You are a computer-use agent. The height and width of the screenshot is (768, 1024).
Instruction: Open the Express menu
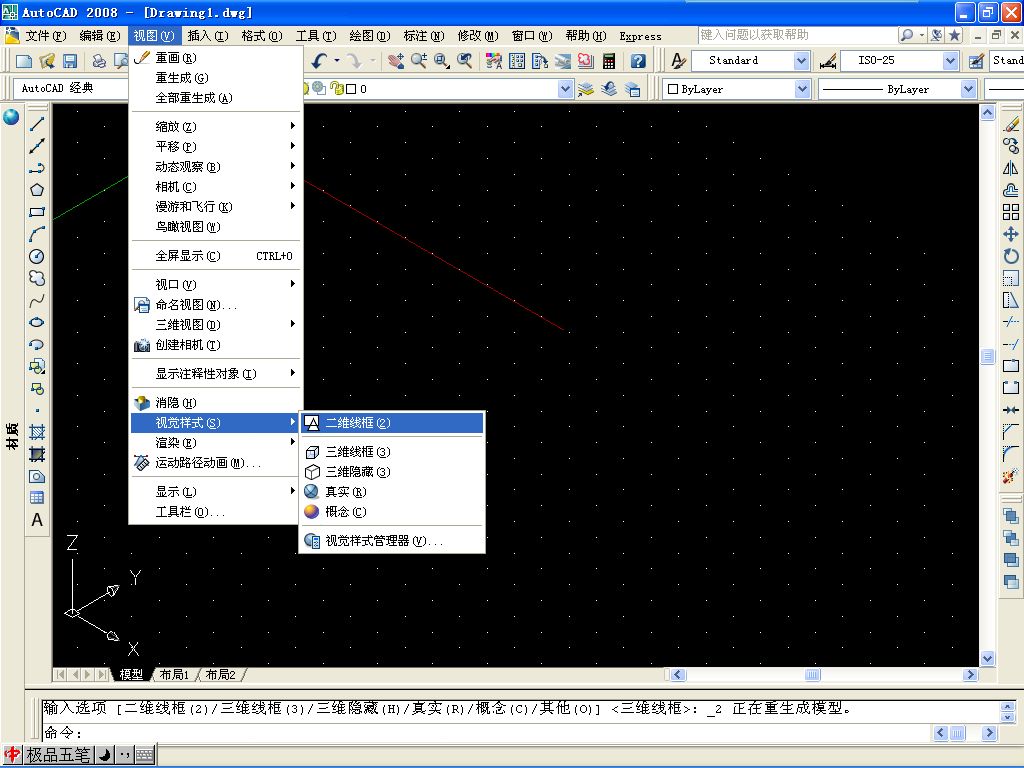tap(640, 36)
